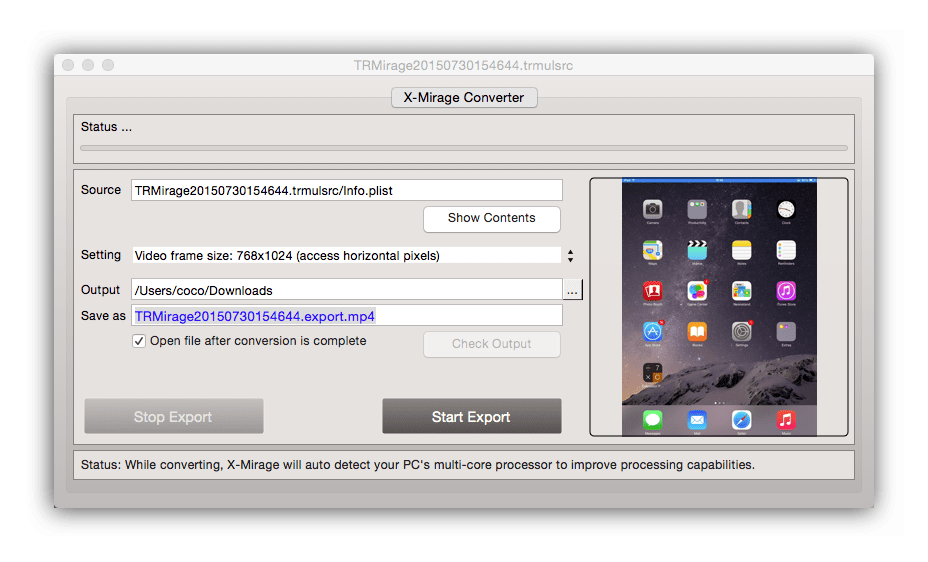928x562 pixels.
Task: Click the Camera icon in the iPad preview
Action: pos(653,210)
